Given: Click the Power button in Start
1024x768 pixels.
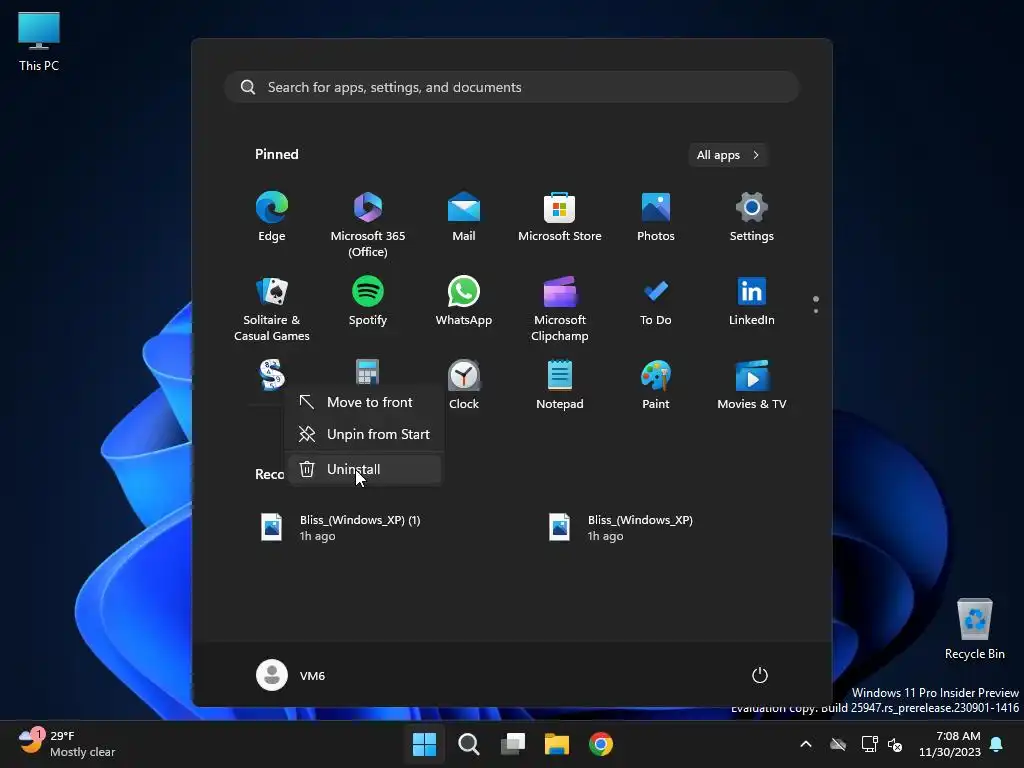Looking at the screenshot, I should pos(760,675).
